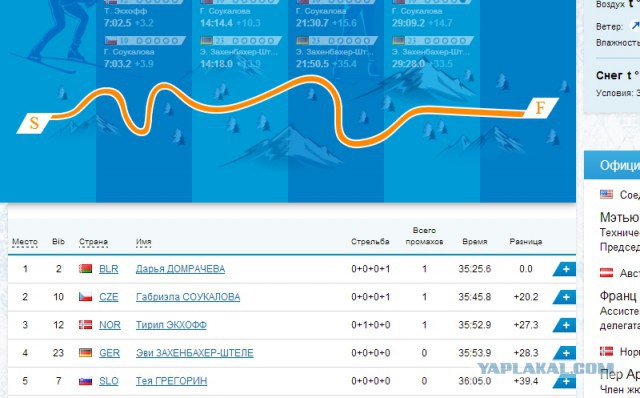Click the Czech Republic flag icon
Screen dimensions: 640x398
tap(85, 297)
